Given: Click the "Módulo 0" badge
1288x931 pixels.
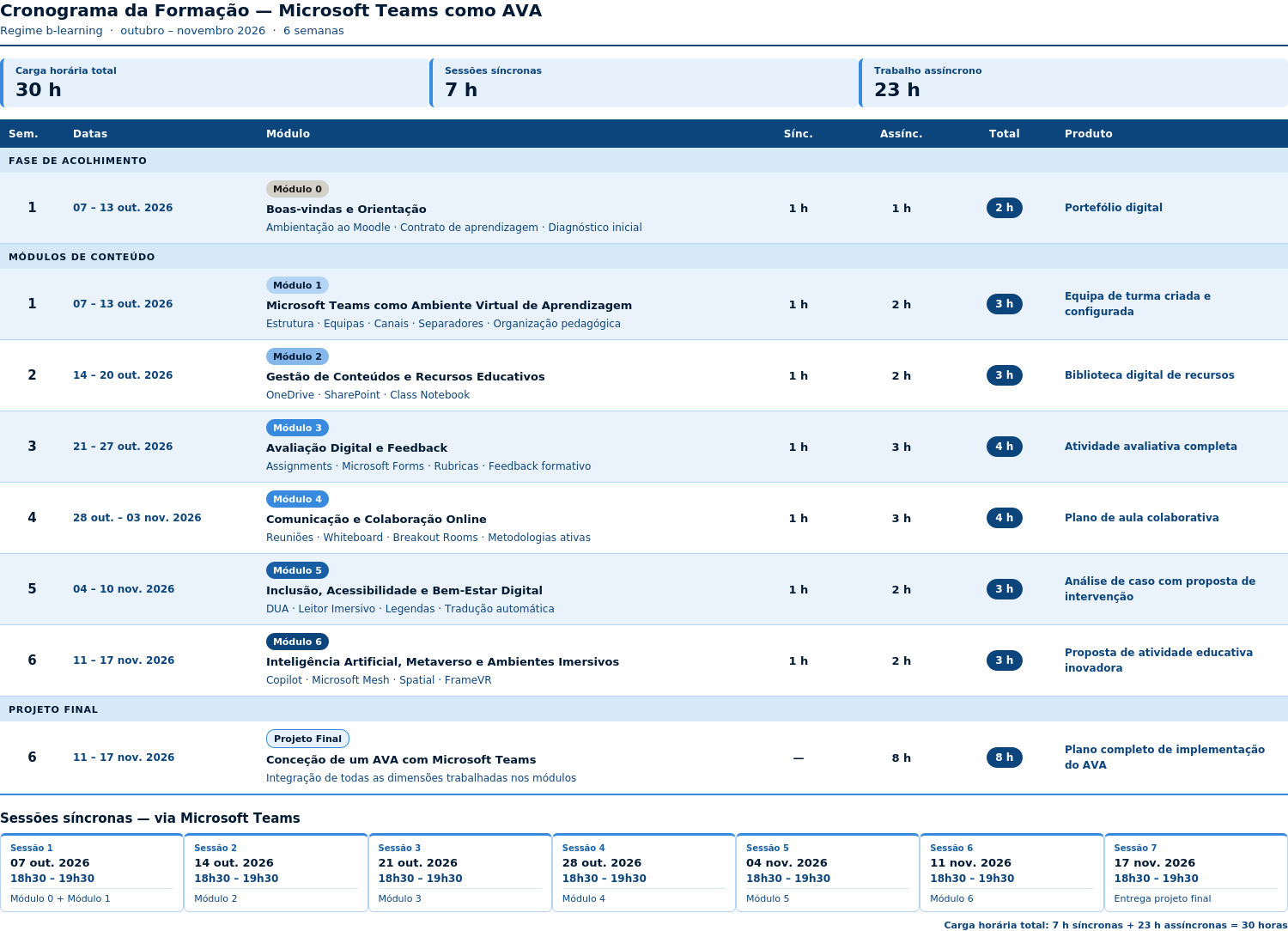Looking at the screenshot, I should pos(297,189).
